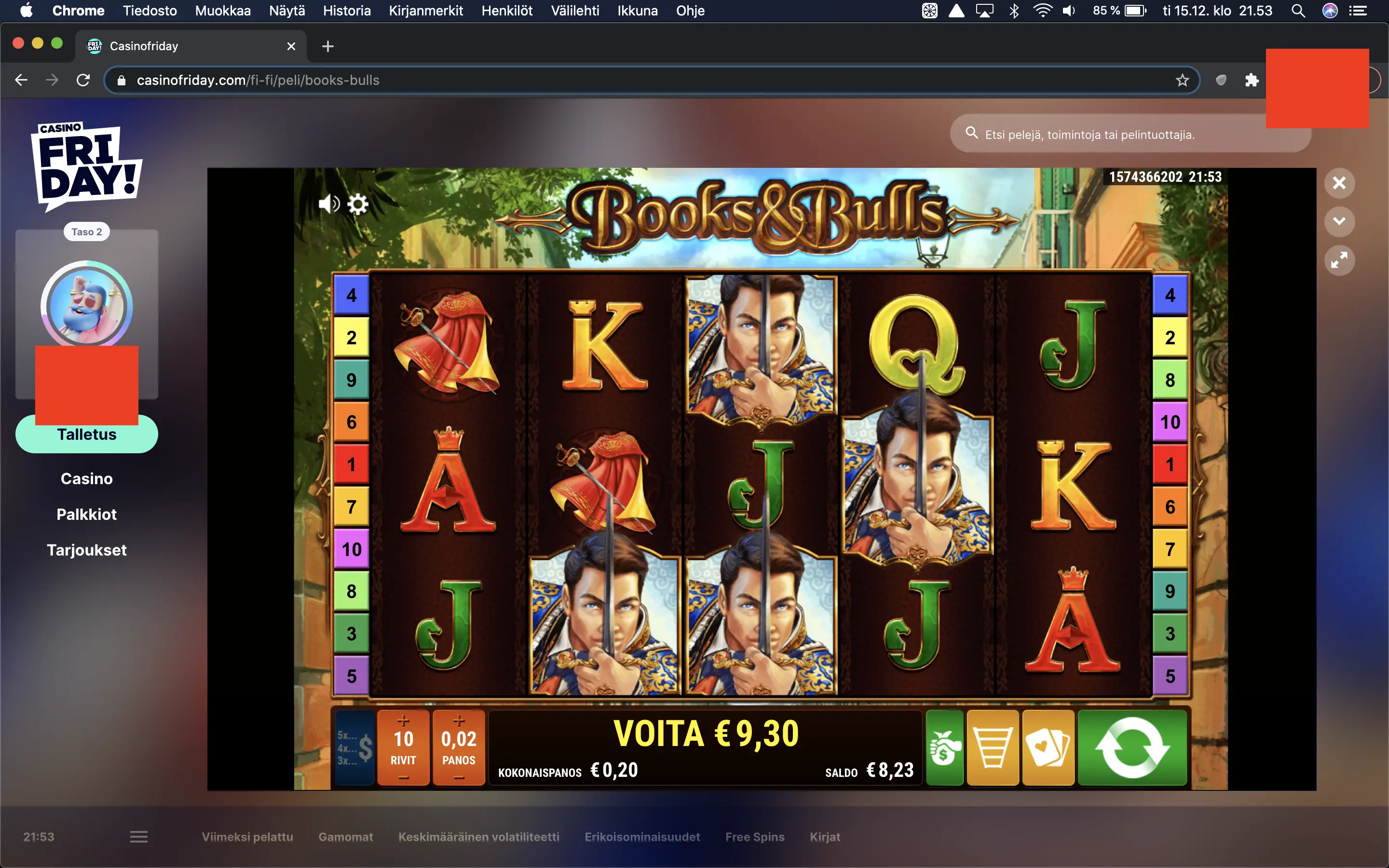Click the shield extension icon in toolbar
The image size is (1389, 868).
[x=1221, y=81]
